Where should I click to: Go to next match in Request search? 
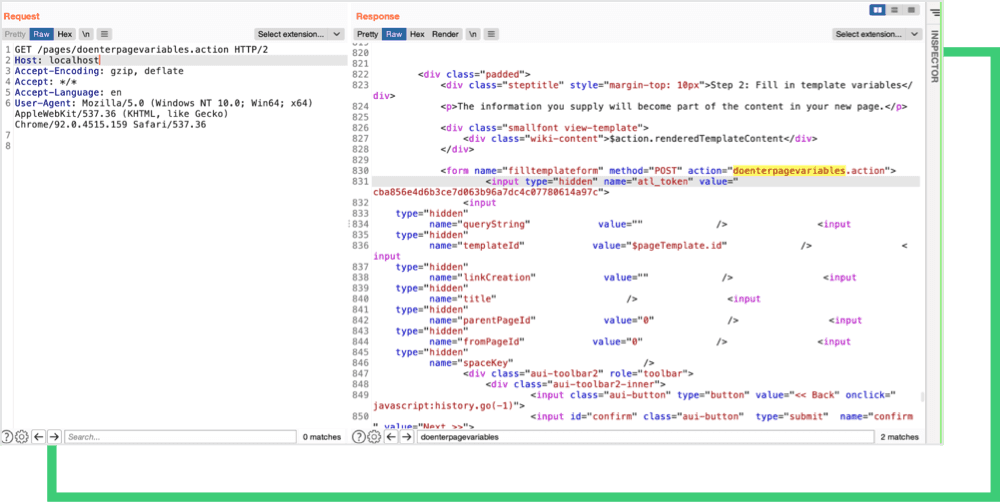[x=54, y=437]
